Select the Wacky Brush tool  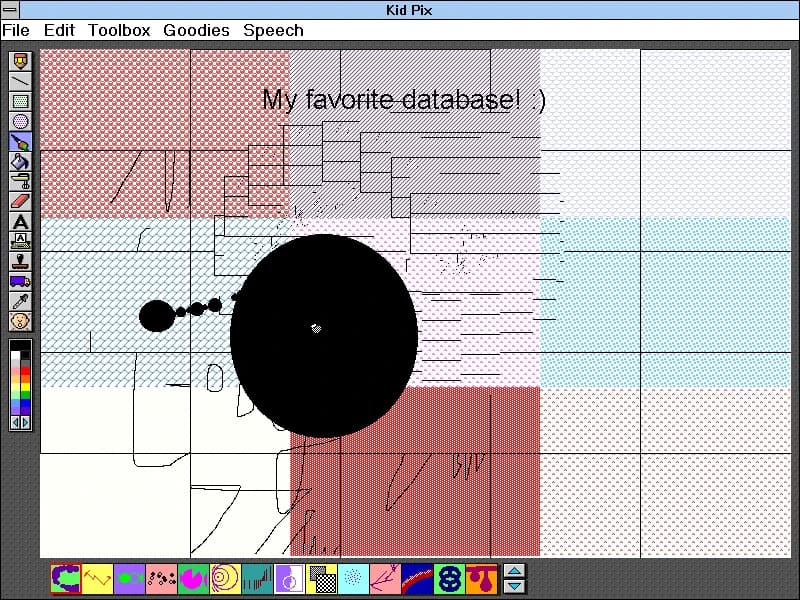tap(20, 141)
